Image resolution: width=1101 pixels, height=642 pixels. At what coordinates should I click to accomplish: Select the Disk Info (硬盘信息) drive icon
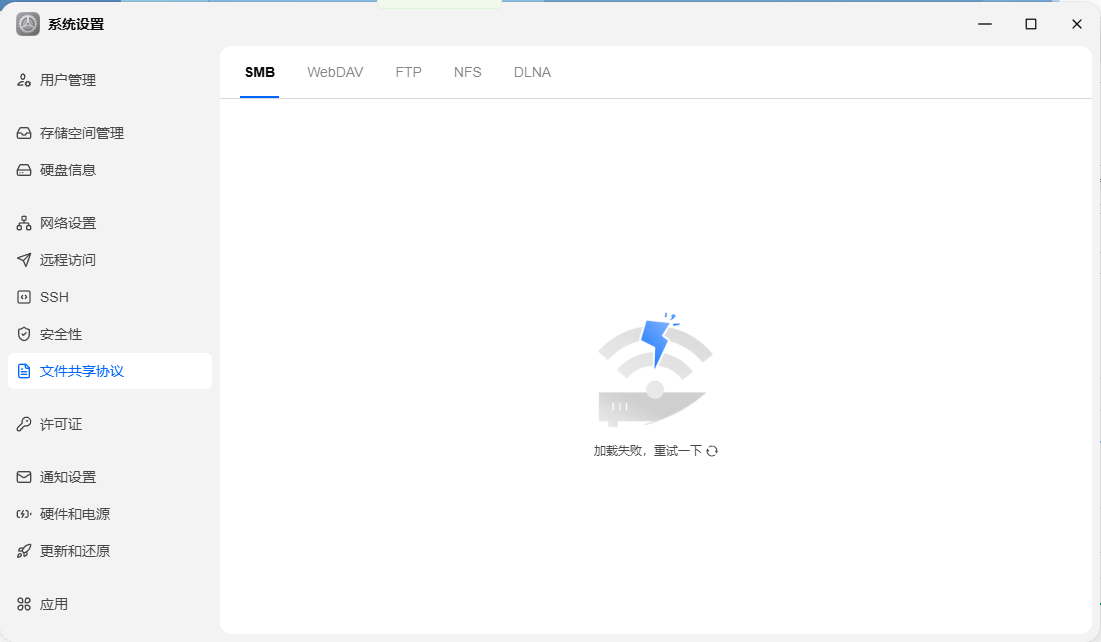24,170
